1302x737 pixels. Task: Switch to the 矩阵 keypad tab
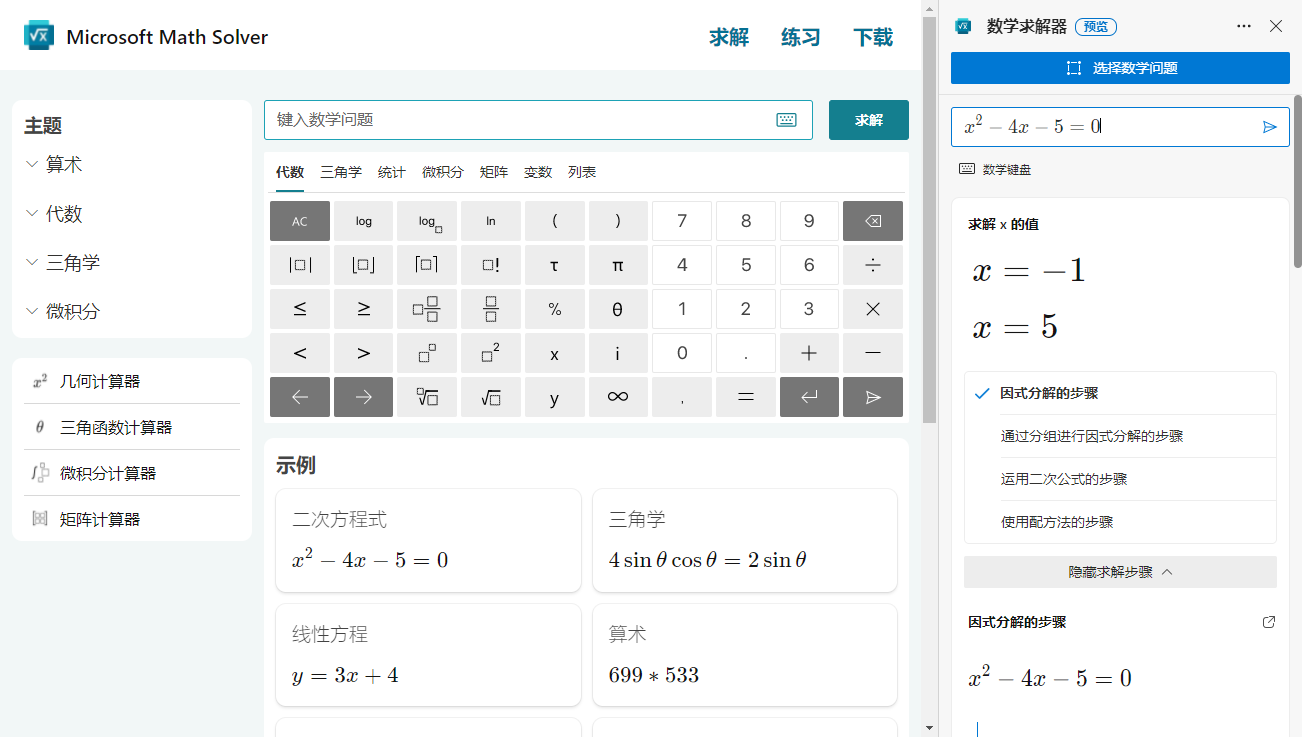[x=494, y=172]
